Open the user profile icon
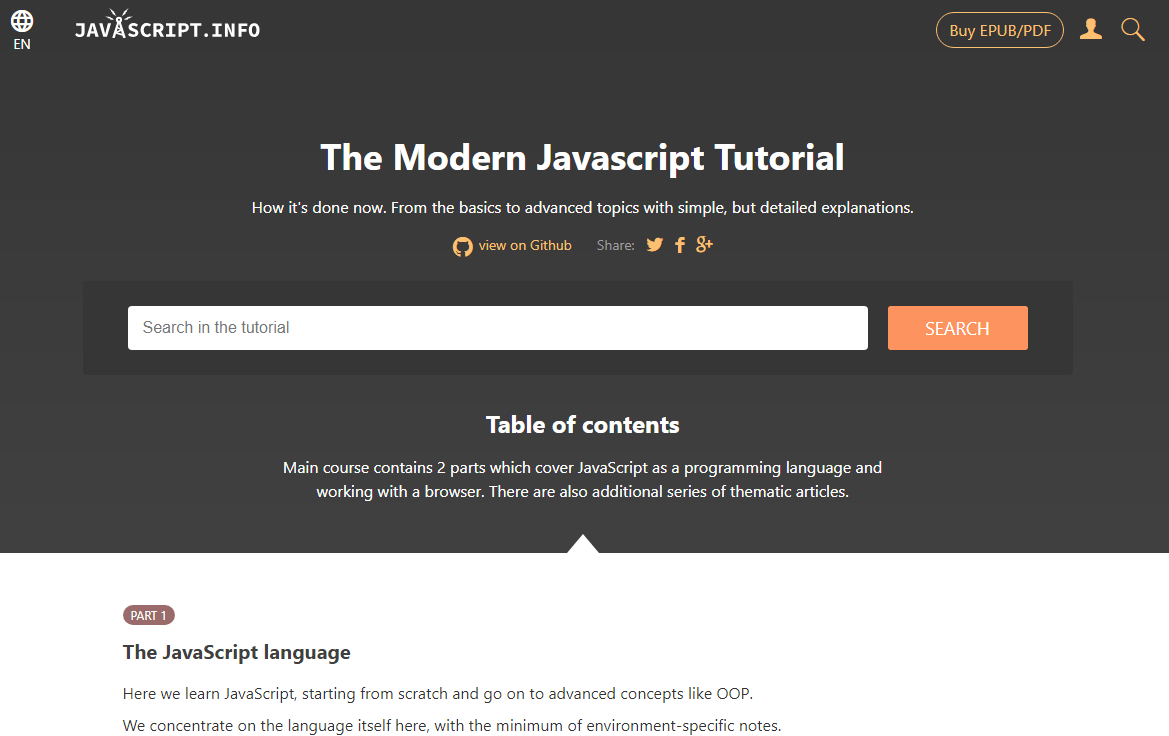The width and height of the screenshot is (1169, 736). pyautogui.click(x=1090, y=29)
